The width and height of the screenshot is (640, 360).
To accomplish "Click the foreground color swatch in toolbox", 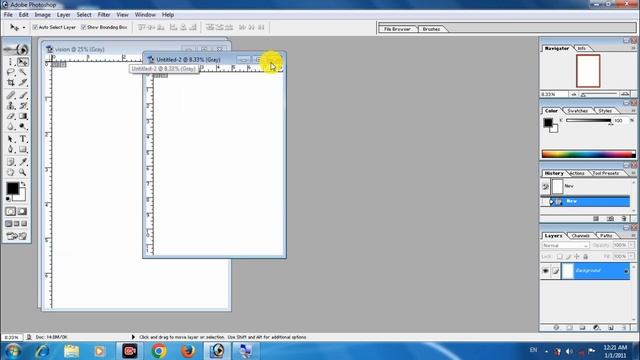I will coord(12,188).
